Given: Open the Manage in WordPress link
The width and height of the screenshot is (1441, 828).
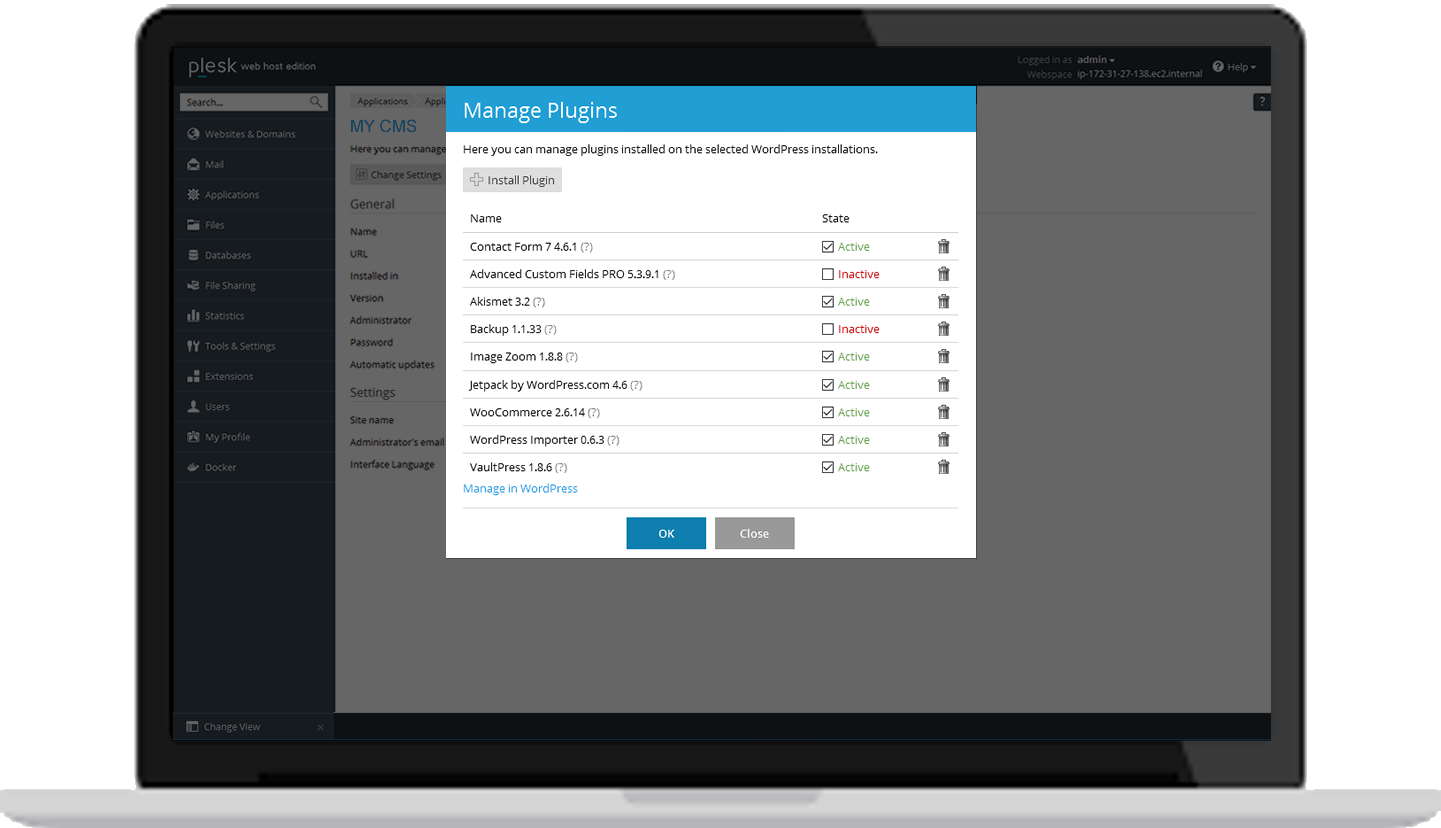Looking at the screenshot, I should [520, 488].
